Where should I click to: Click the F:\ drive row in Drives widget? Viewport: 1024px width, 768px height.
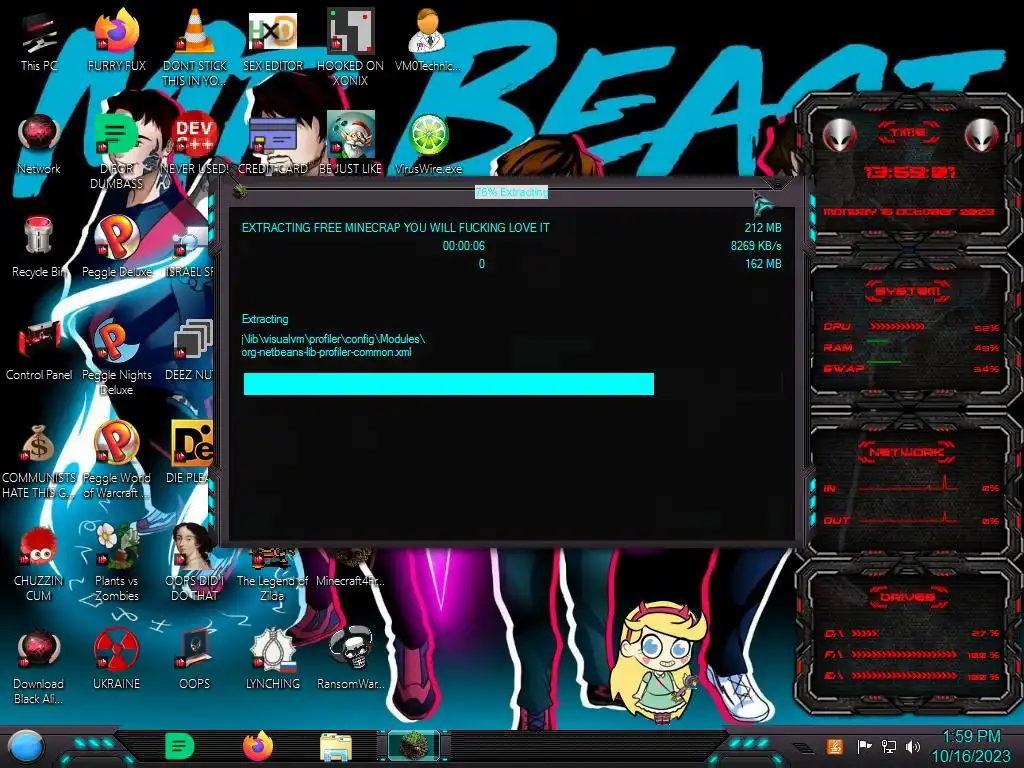tap(910, 654)
